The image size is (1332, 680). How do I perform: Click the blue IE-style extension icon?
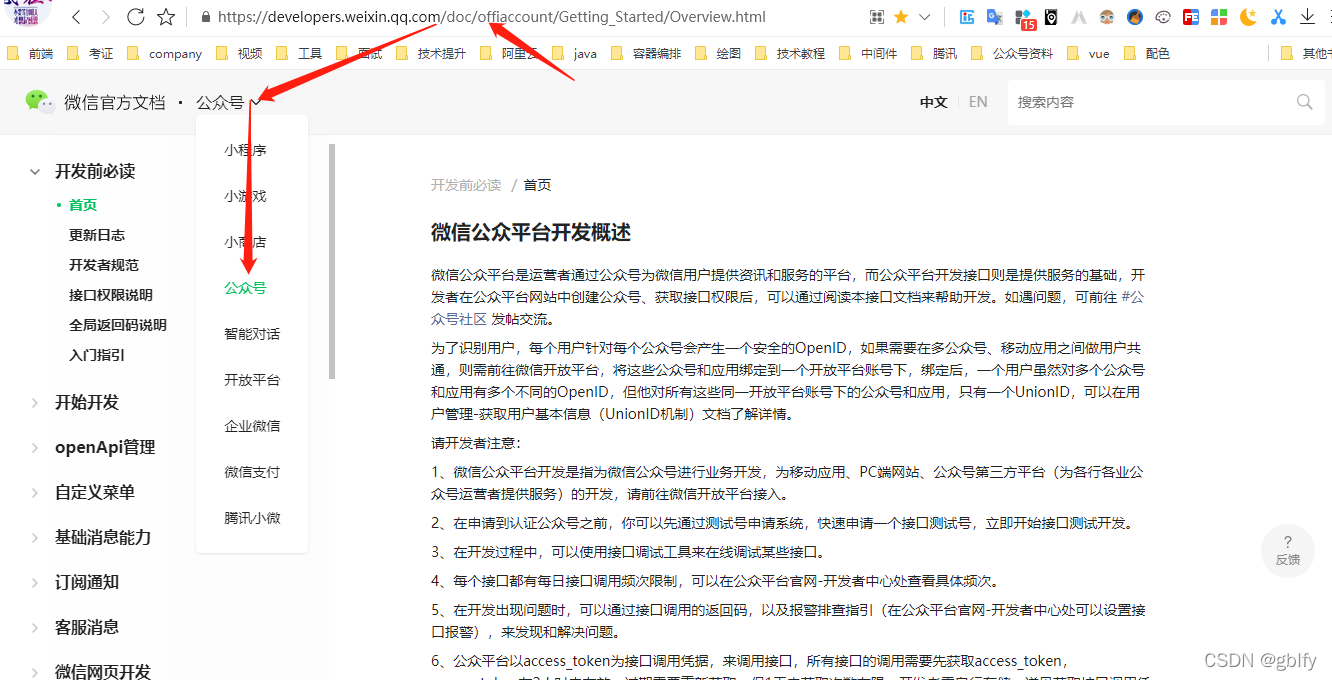967,17
